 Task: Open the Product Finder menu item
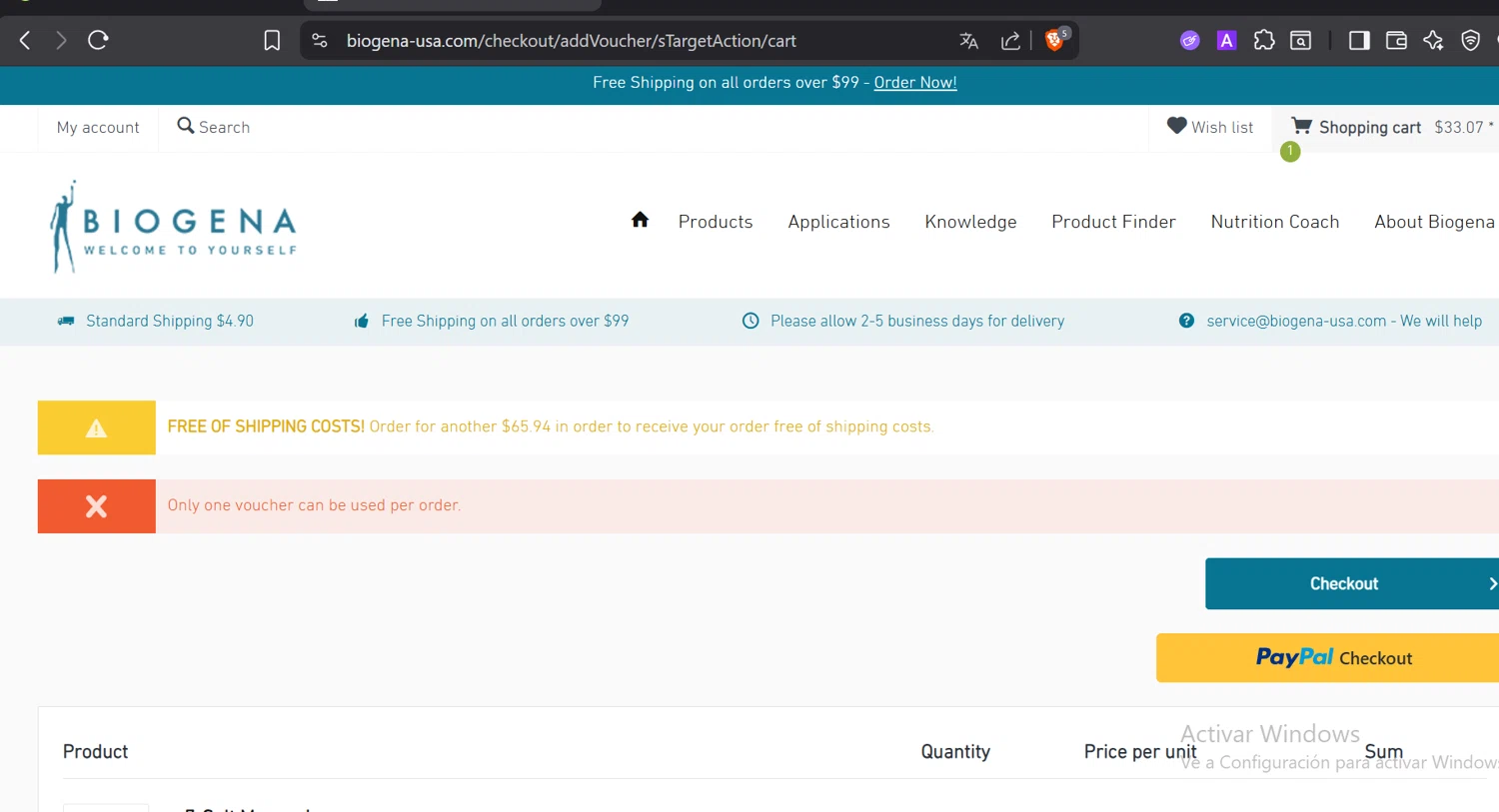[1113, 222]
